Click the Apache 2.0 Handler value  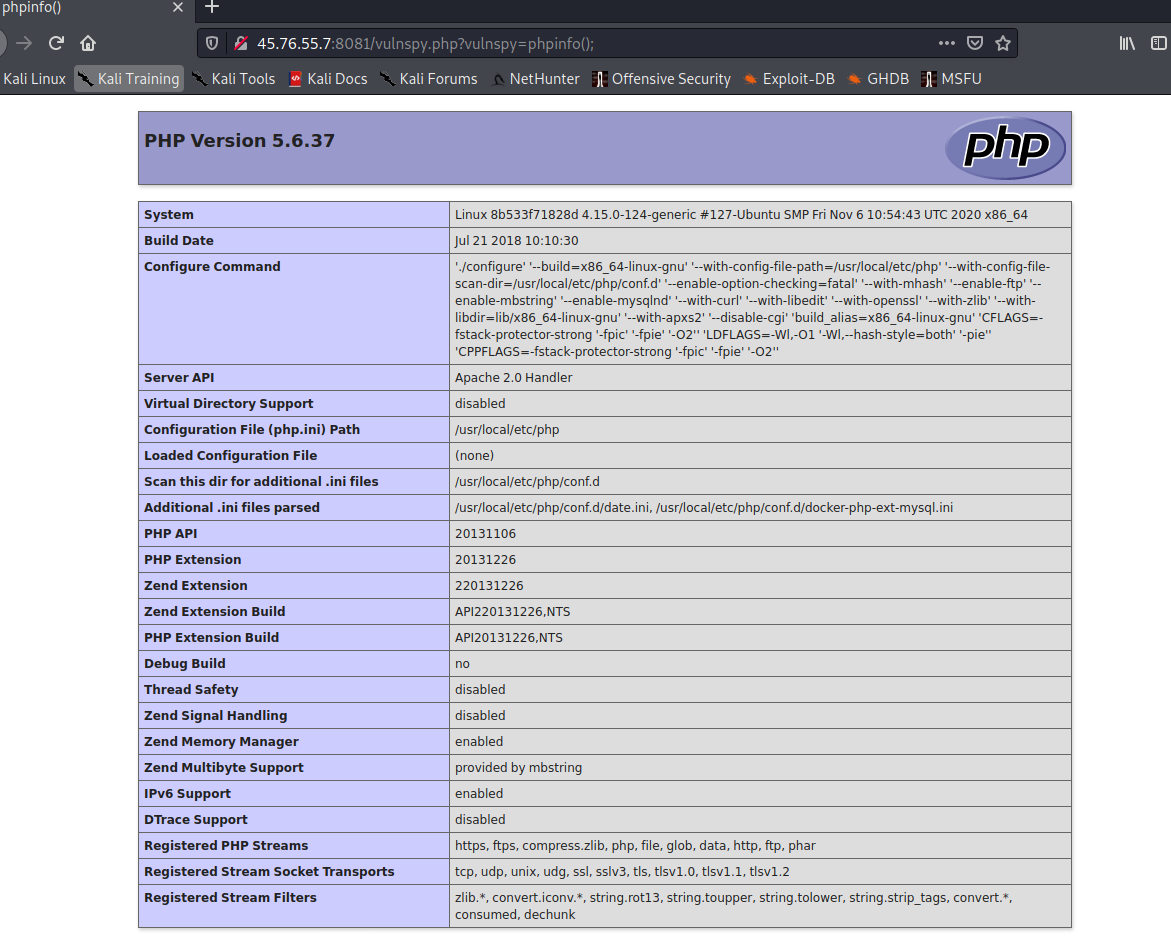click(x=514, y=377)
